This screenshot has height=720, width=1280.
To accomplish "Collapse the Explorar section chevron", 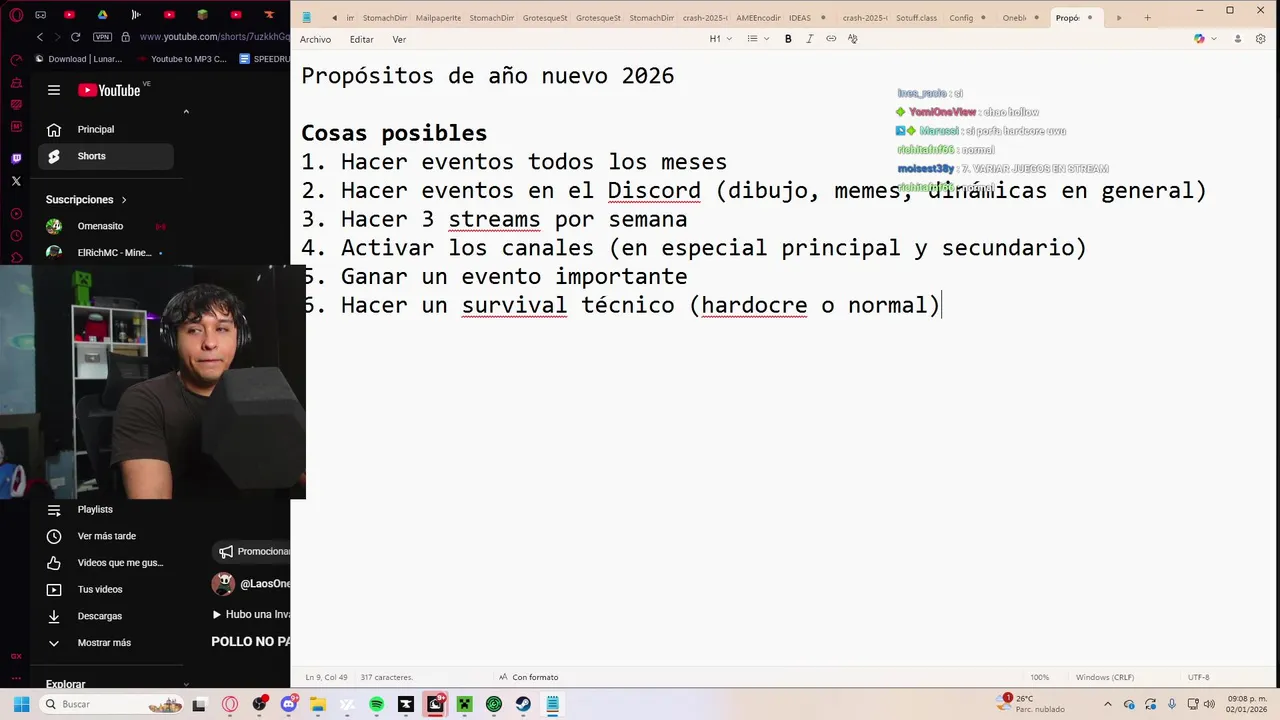I will 186,684.
